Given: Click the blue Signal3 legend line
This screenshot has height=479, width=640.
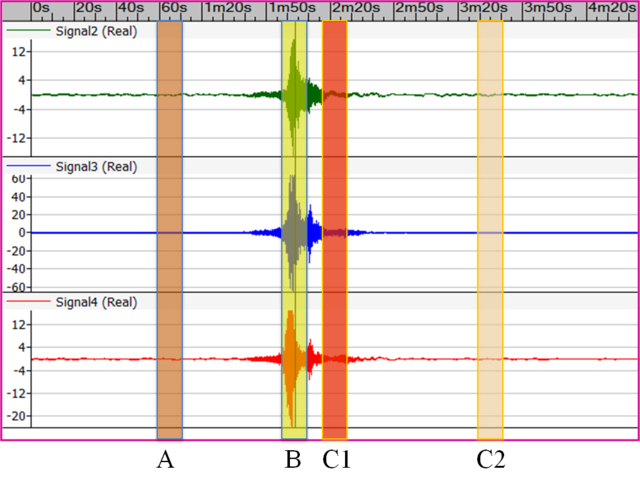Looking at the screenshot, I should (x=28, y=166).
